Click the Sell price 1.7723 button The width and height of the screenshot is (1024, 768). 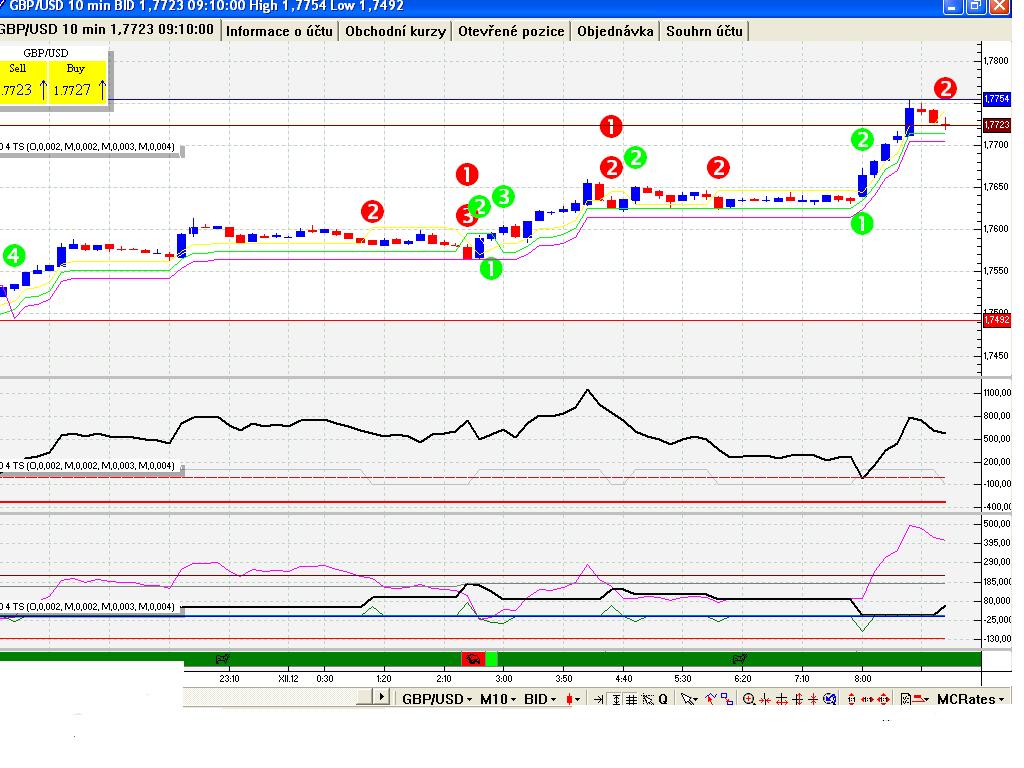(24, 82)
